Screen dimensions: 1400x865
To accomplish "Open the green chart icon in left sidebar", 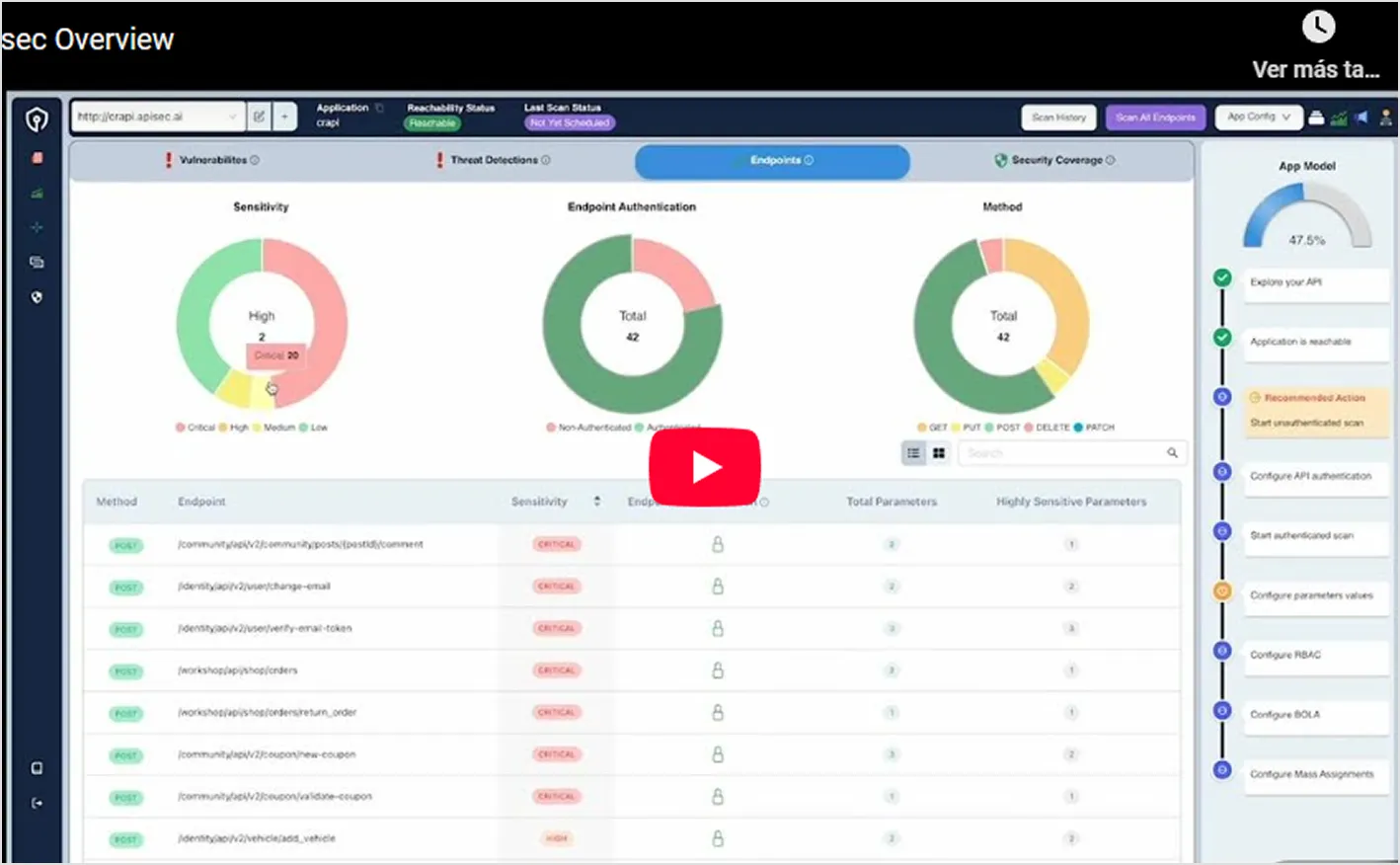I will point(38,194).
